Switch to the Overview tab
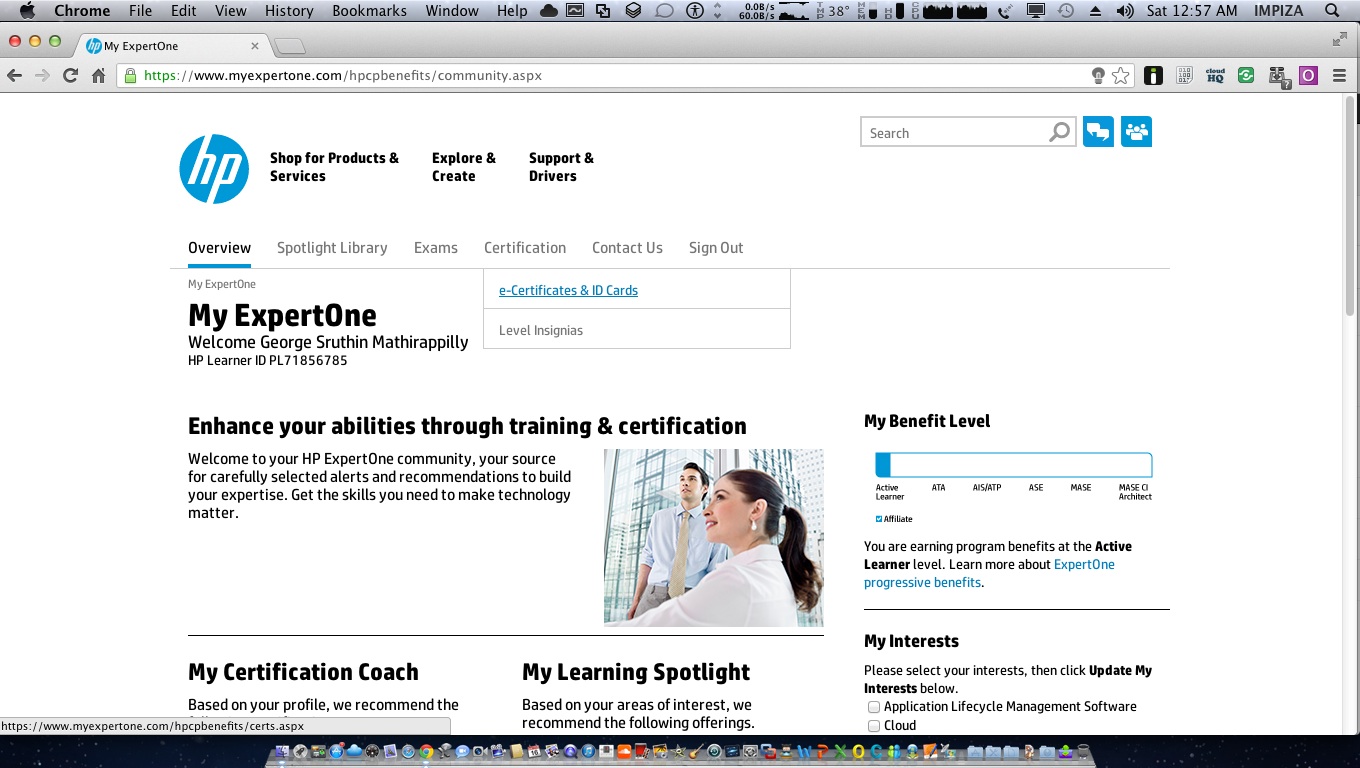 219,248
